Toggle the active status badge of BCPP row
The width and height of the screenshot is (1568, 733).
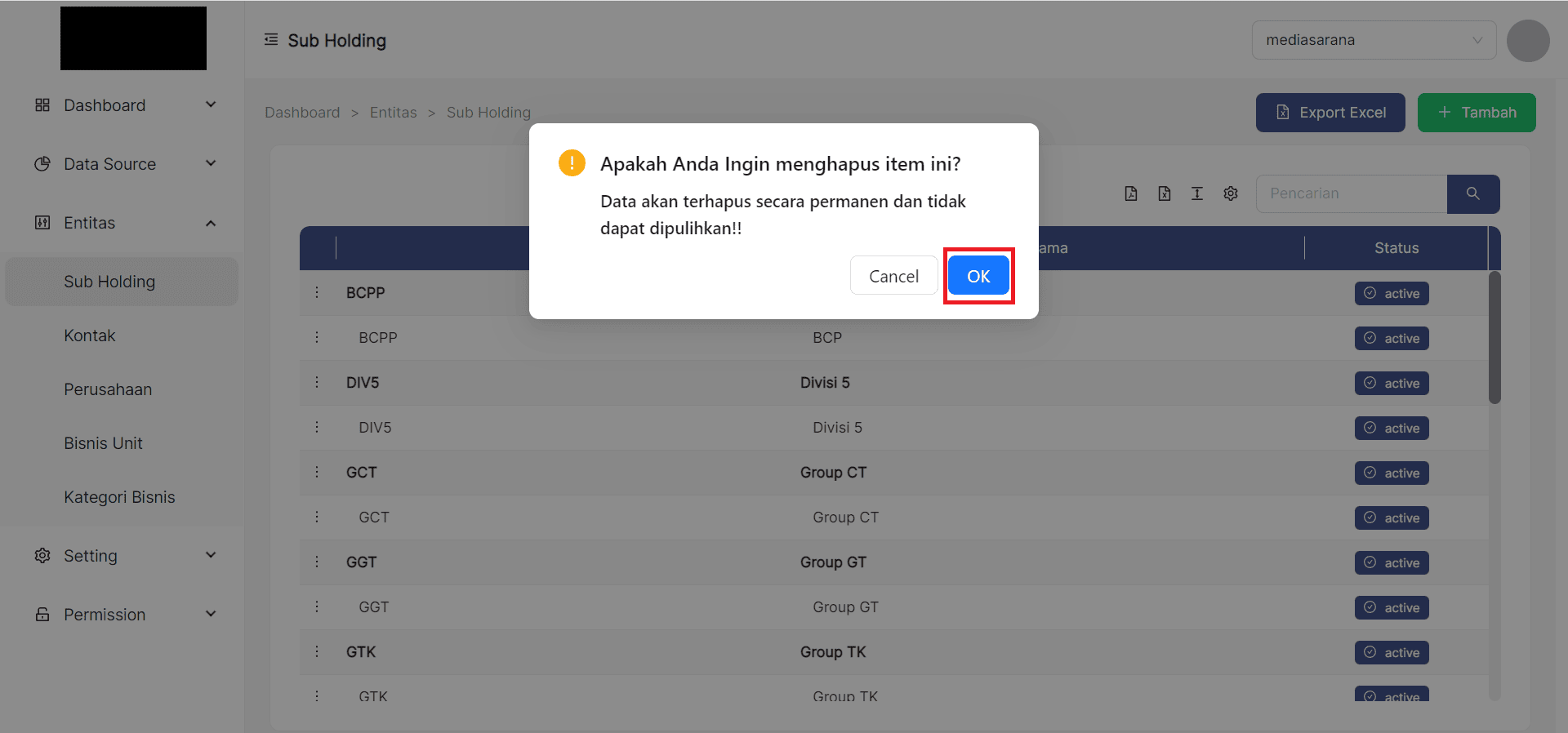point(1392,293)
